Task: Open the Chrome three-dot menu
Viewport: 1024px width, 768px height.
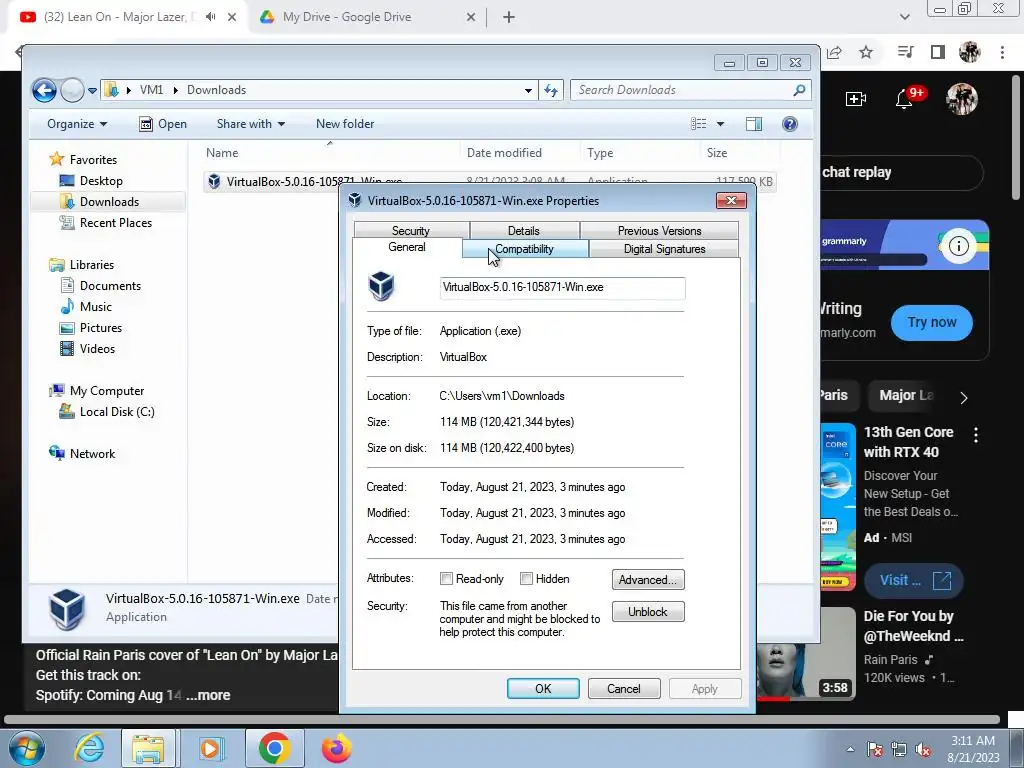Action: [1002, 52]
